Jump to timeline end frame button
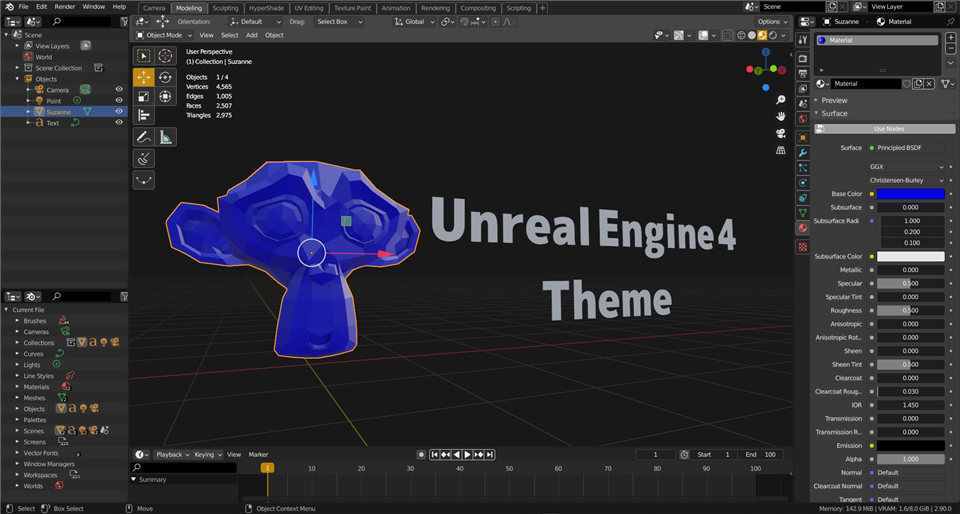This screenshot has height=514, width=960. [490, 455]
